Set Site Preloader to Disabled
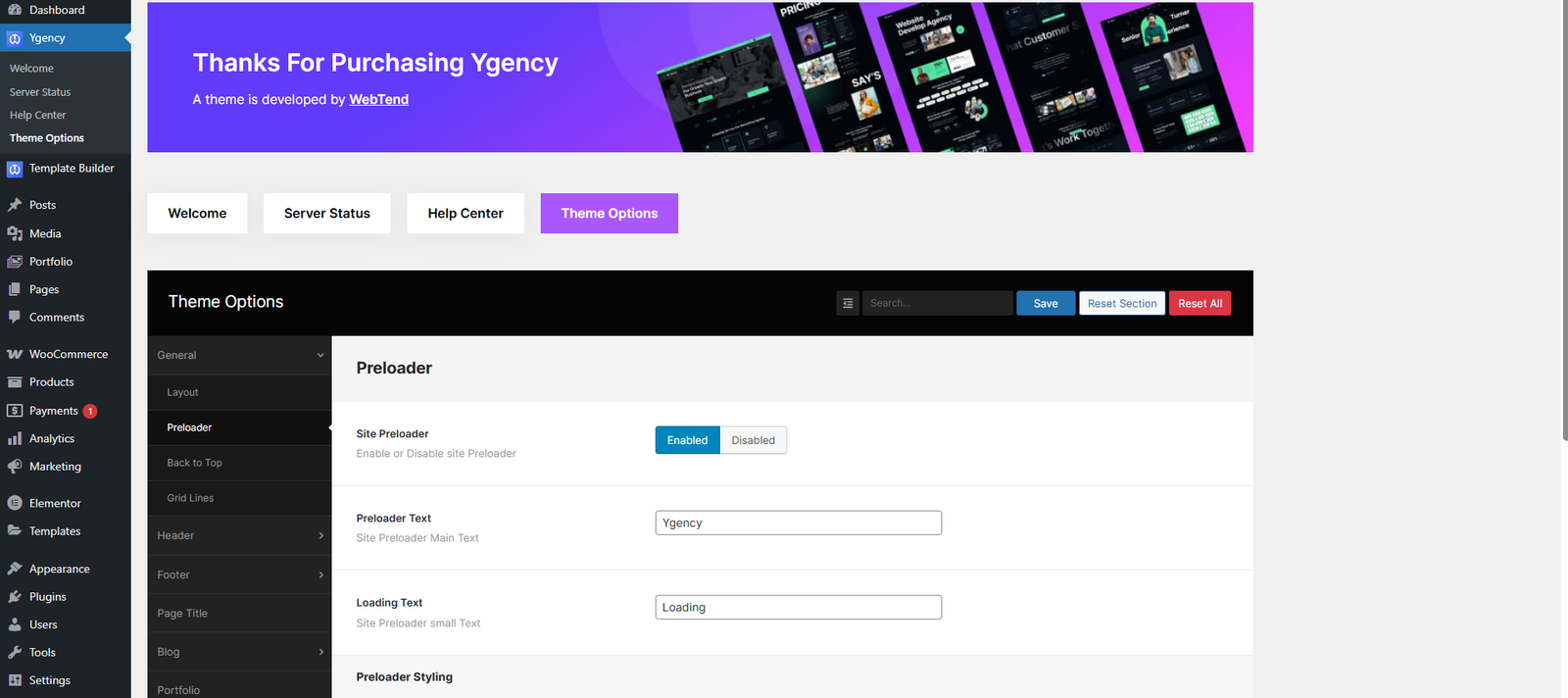This screenshot has height=698, width=1568. pyautogui.click(x=753, y=440)
